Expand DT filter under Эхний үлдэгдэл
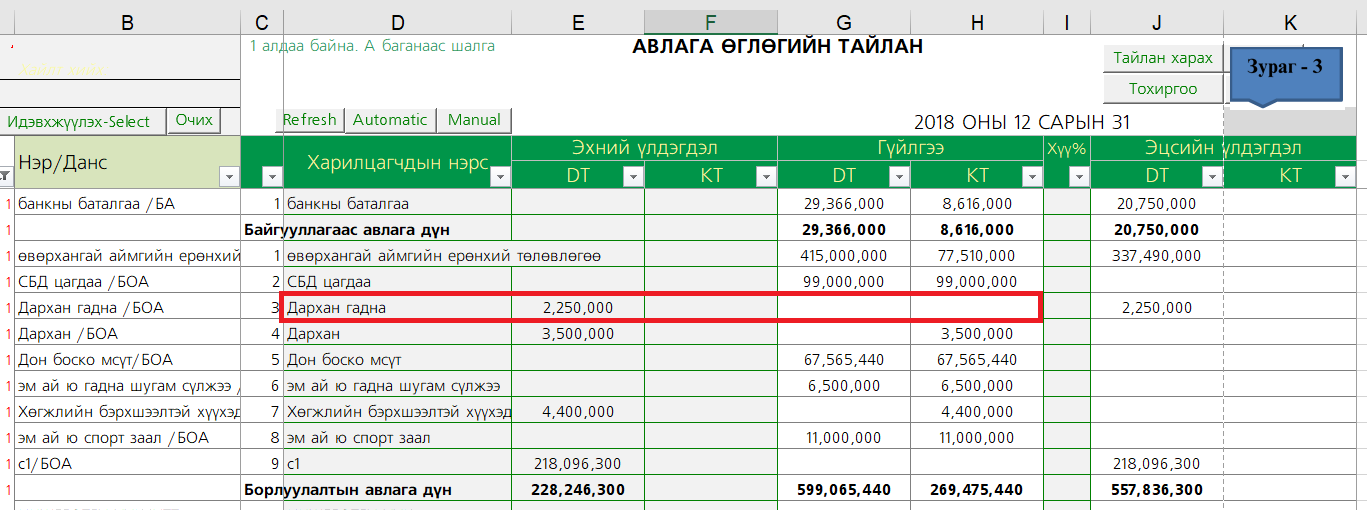Image resolution: width=1367 pixels, height=510 pixels. (633, 177)
